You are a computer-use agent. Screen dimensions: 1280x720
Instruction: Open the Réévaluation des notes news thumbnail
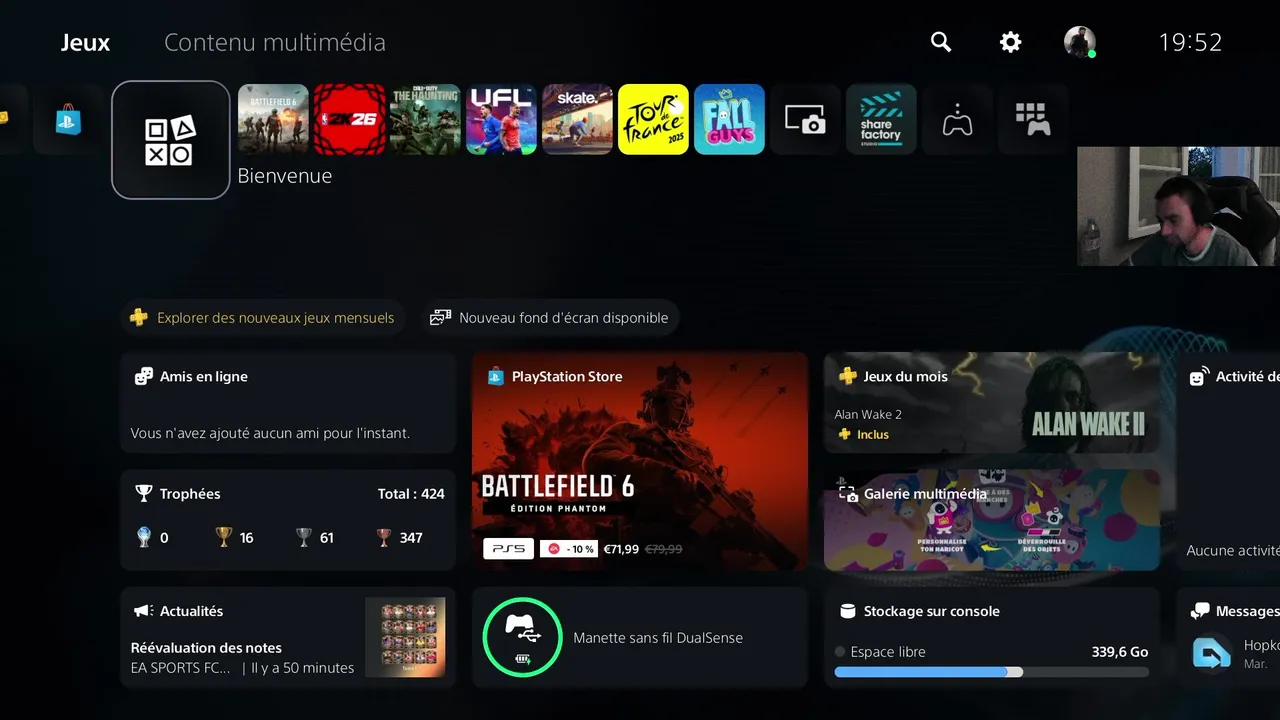(405, 637)
